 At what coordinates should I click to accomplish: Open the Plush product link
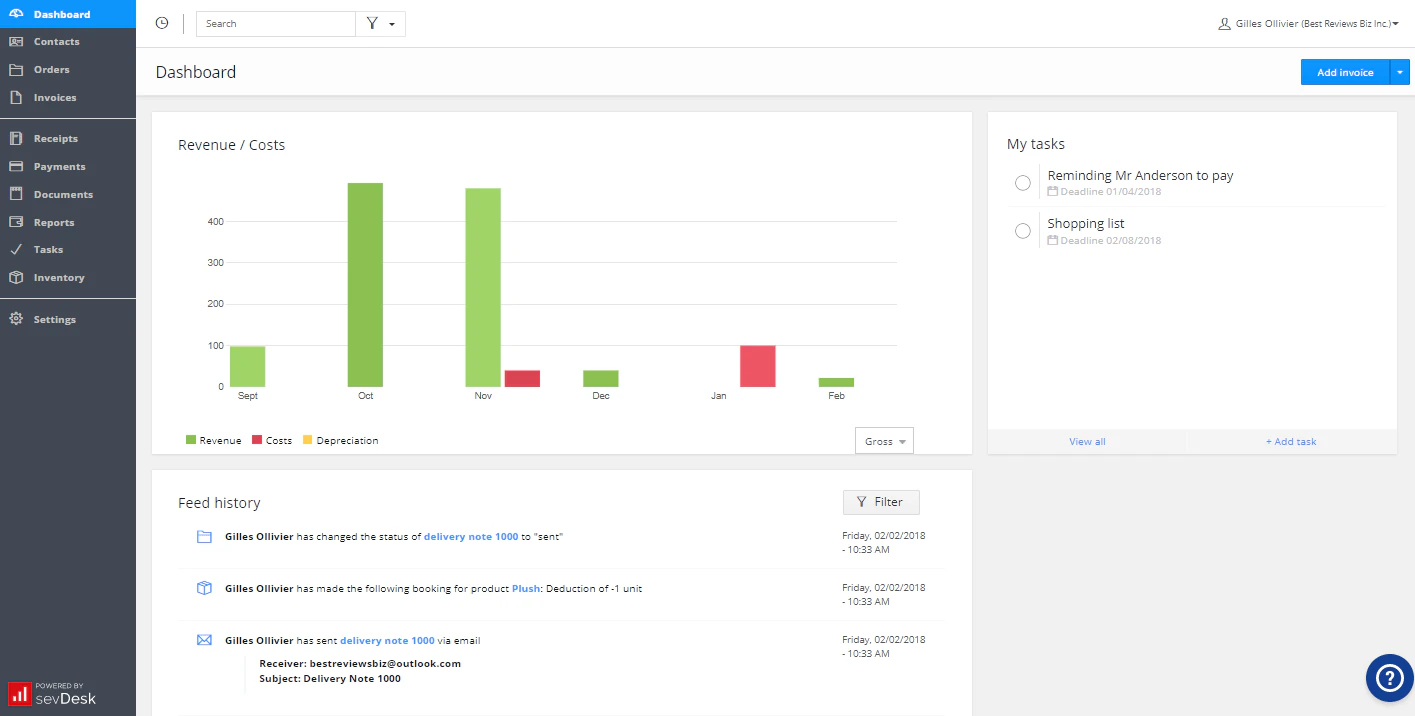[x=525, y=589]
